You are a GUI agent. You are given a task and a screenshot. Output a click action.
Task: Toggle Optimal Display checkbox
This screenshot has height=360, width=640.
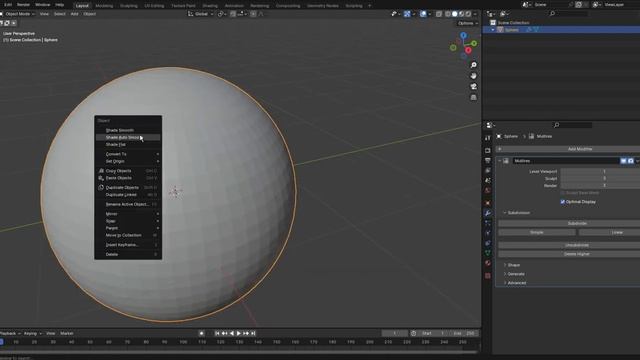point(563,202)
